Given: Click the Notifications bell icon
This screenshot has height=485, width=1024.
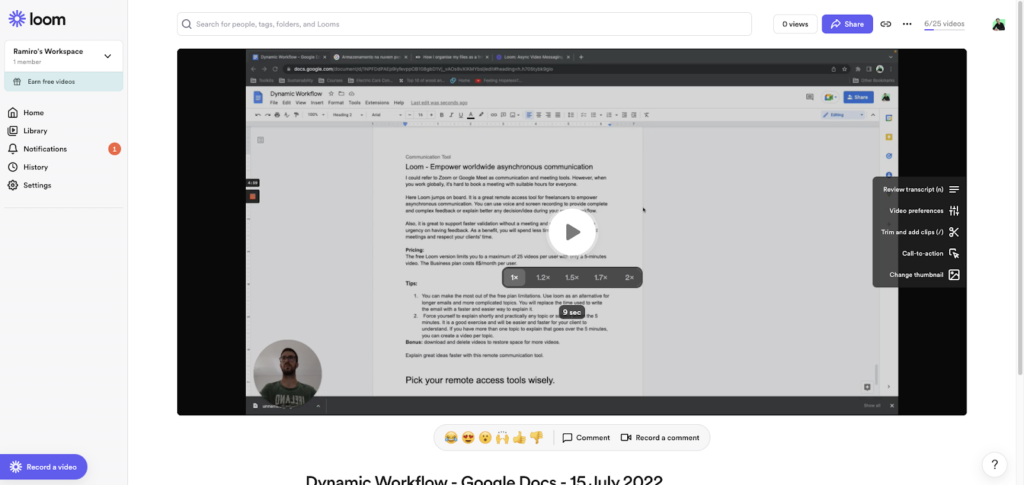Looking at the screenshot, I should click(x=12, y=149).
